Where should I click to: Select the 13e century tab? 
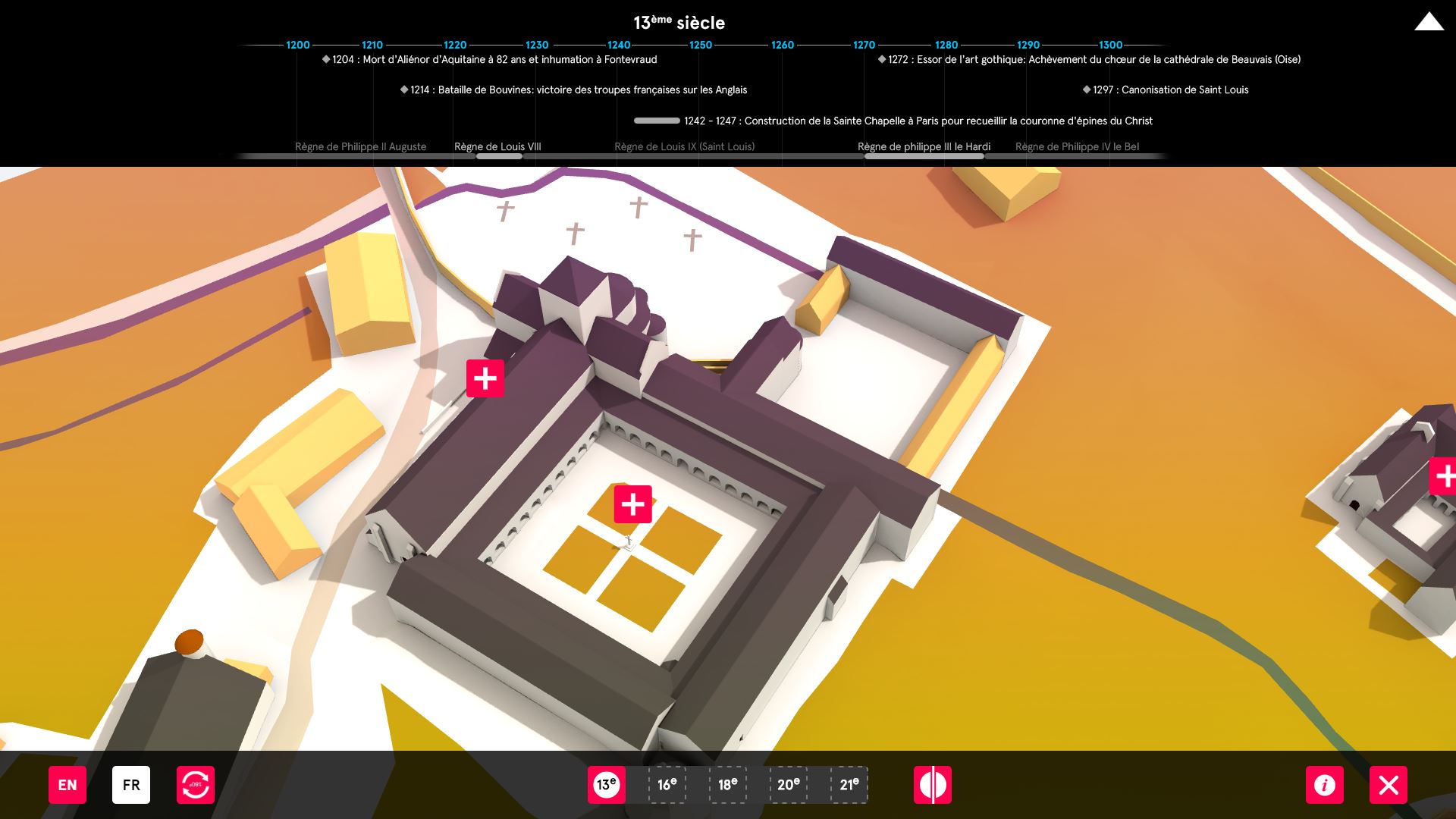607,785
